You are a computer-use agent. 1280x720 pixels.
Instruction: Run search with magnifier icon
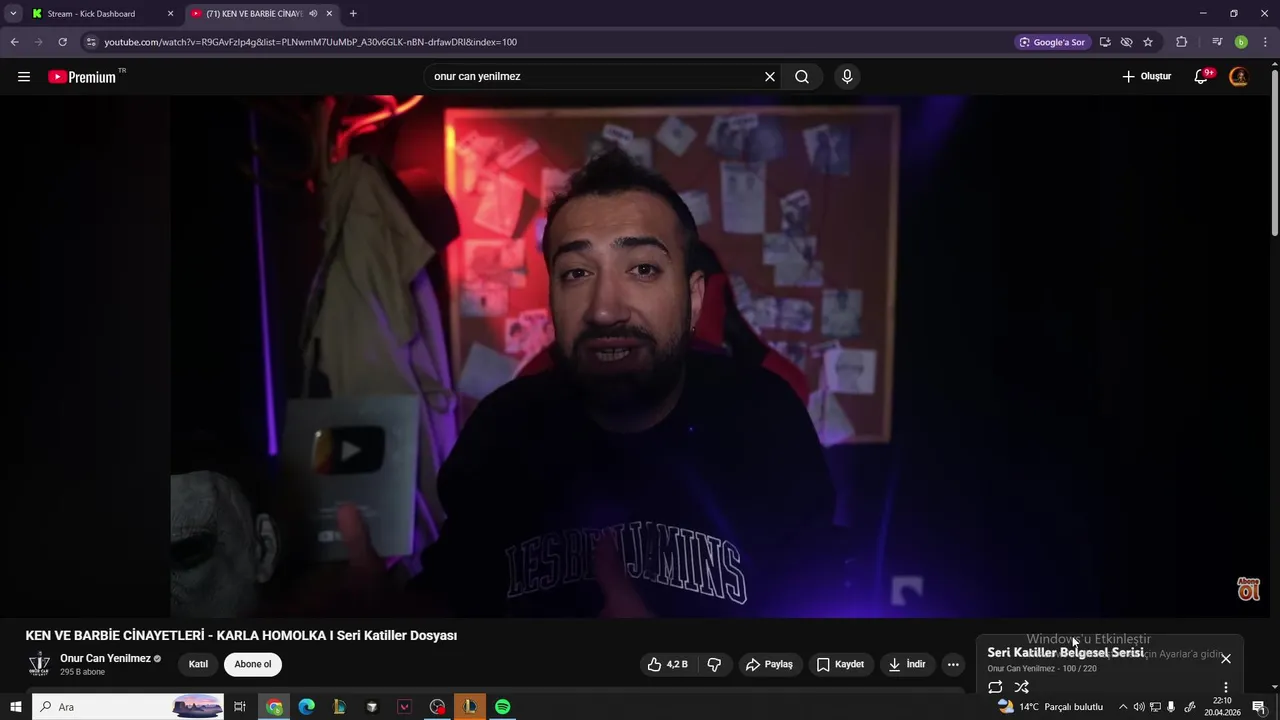click(x=802, y=76)
